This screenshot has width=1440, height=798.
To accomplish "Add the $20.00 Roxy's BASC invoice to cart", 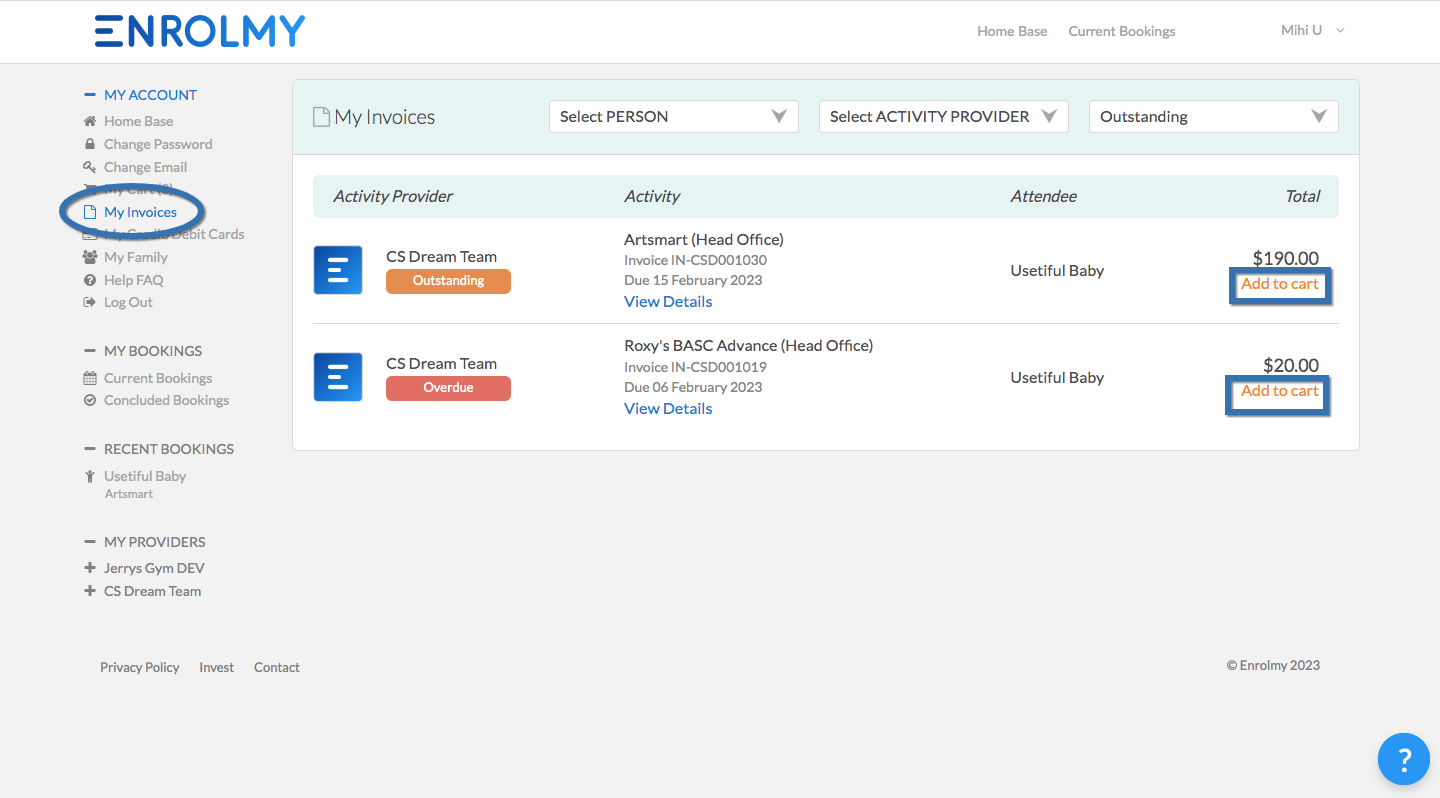I will [x=1279, y=391].
